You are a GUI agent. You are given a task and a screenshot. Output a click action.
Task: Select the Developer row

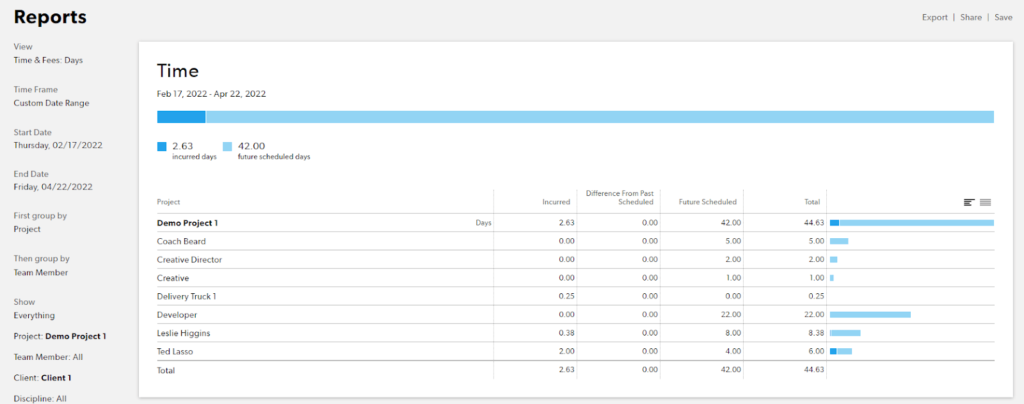(575, 315)
